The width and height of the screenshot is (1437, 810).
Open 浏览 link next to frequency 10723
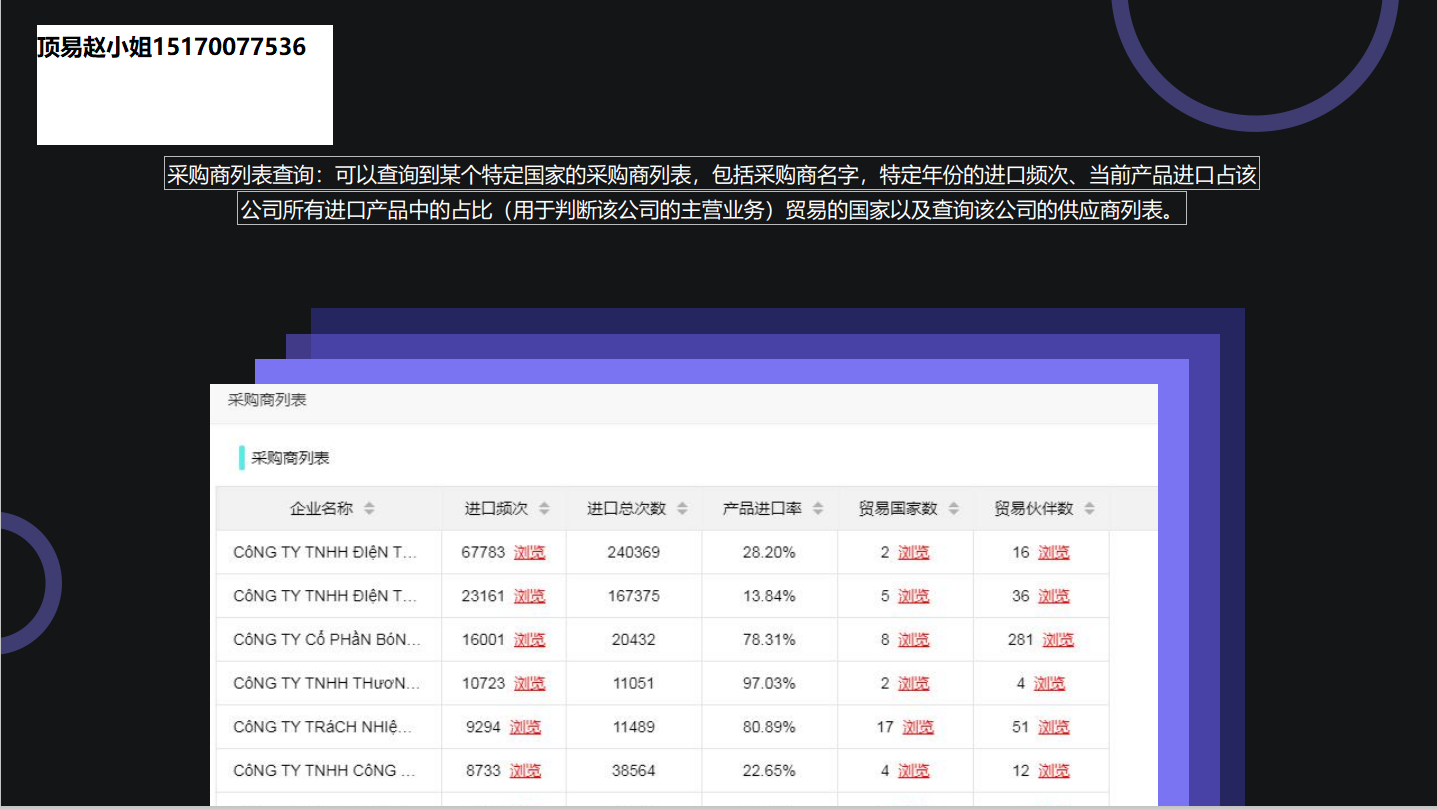(x=529, y=684)
